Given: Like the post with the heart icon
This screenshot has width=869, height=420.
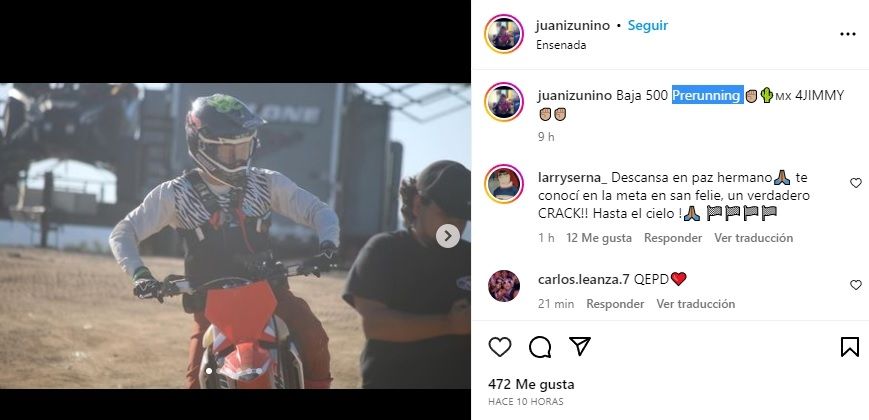Looking at the screenshot, I should coord(499,347).
